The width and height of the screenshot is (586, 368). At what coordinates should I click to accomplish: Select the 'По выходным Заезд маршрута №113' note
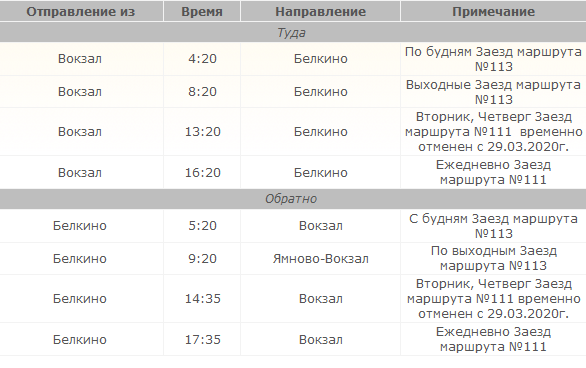[493, 258]
